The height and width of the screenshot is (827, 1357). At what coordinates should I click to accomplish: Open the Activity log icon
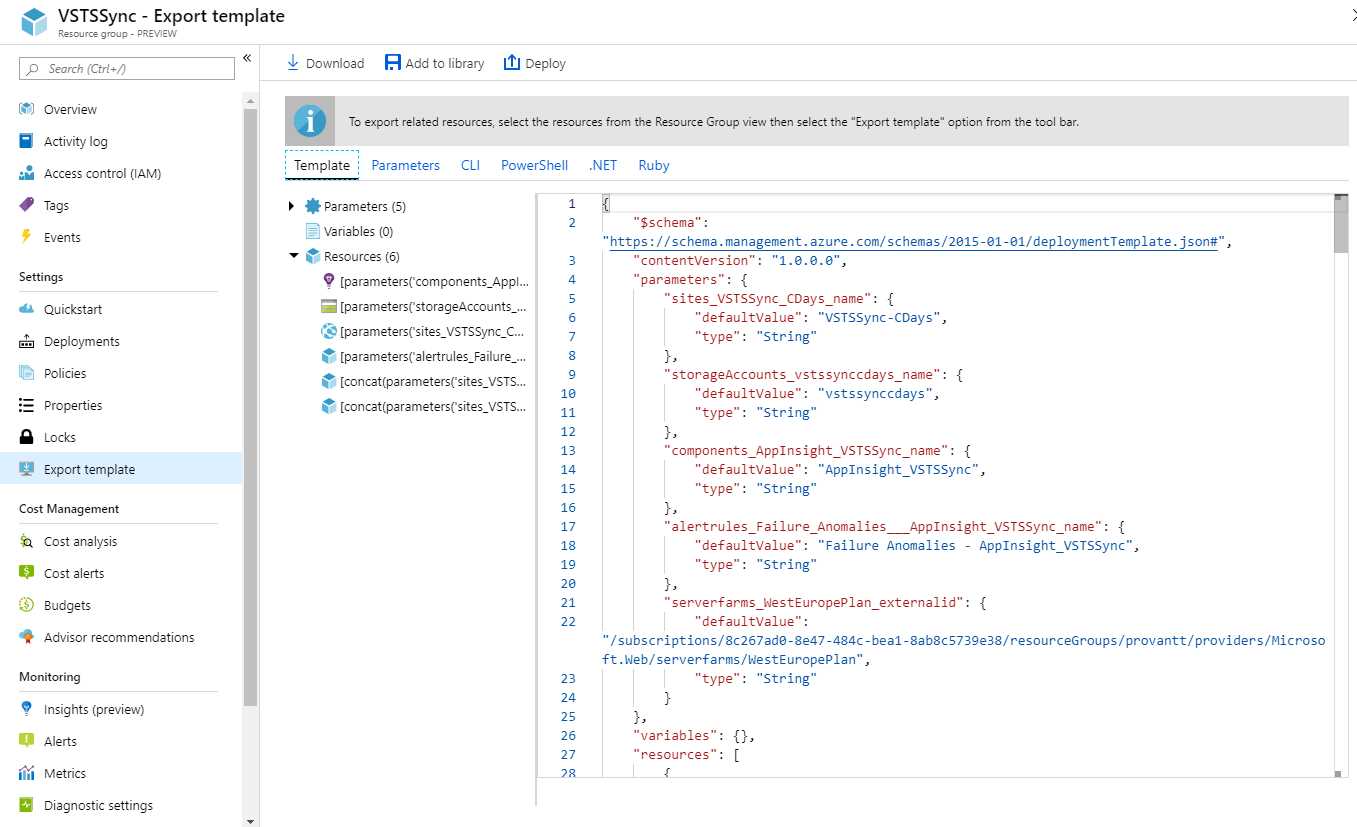tap(27, 141)
